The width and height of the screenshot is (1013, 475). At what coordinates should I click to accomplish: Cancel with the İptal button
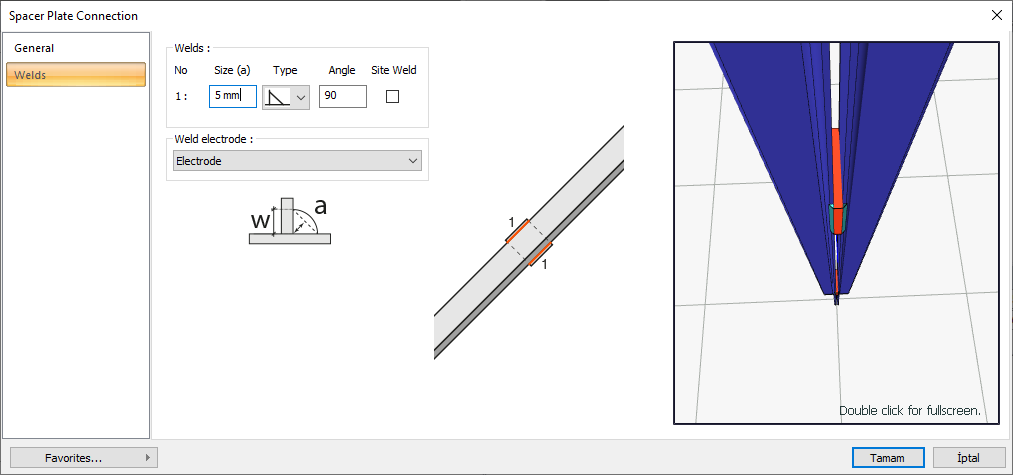pos(969,458)
